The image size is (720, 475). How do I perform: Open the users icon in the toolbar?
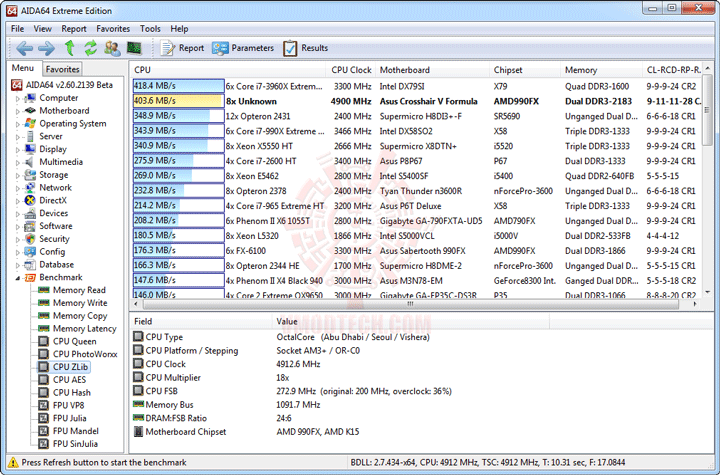(112, 48)
